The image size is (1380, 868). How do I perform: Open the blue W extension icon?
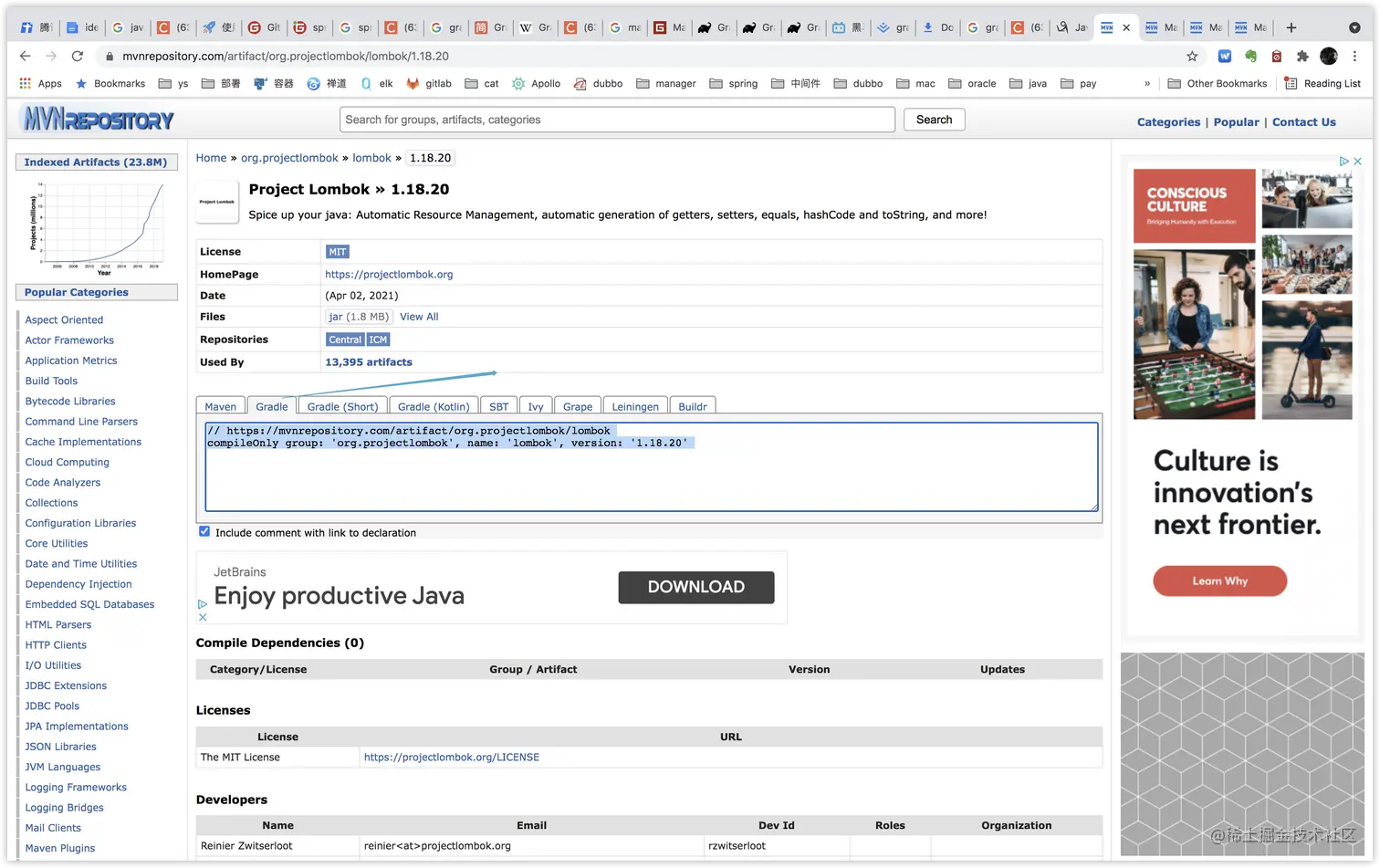pos(1225,56)
